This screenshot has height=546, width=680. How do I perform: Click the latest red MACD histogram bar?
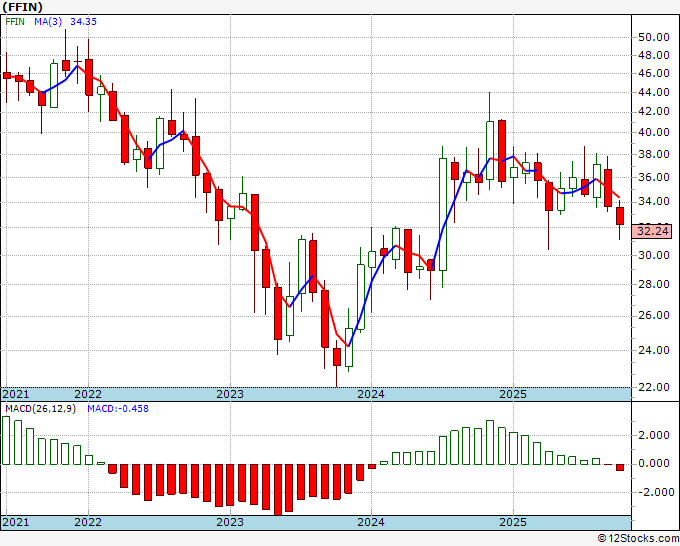tap(620, 468)
